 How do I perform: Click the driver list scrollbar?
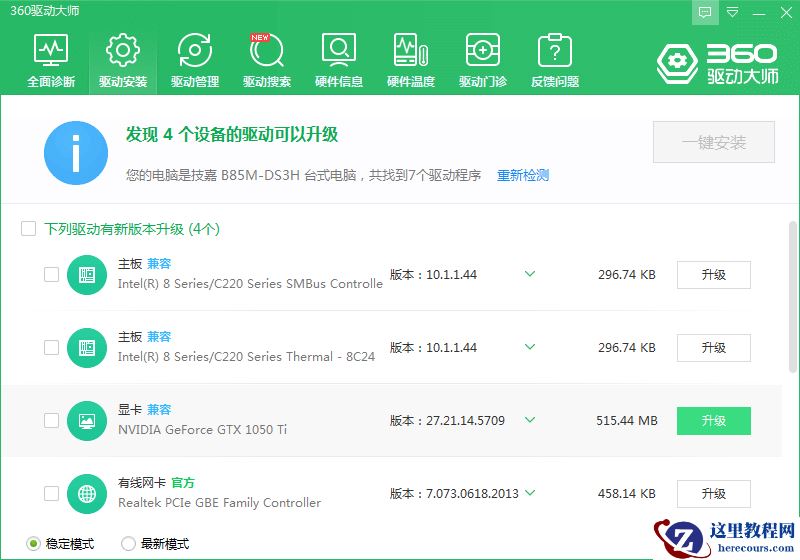(x=792, y=296)
